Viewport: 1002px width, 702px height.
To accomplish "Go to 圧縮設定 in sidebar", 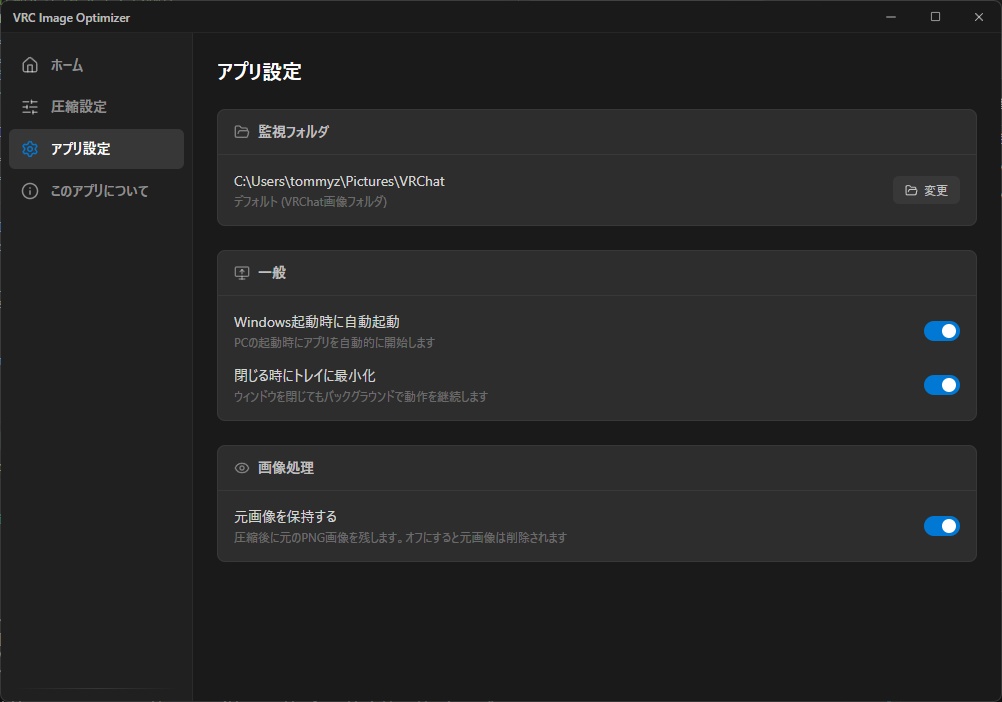I will pyautogui.click(x=96, y=107).
